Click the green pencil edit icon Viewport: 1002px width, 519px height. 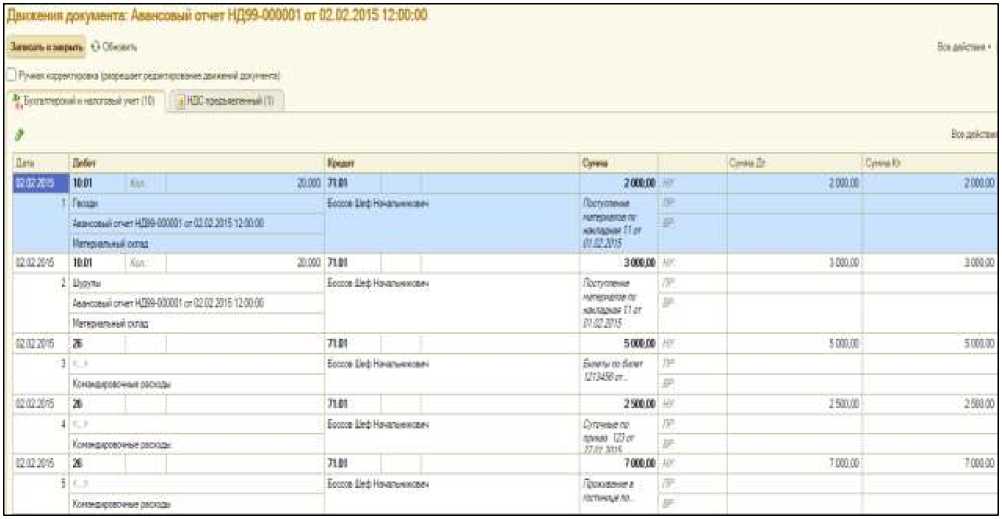click(20, 134)
